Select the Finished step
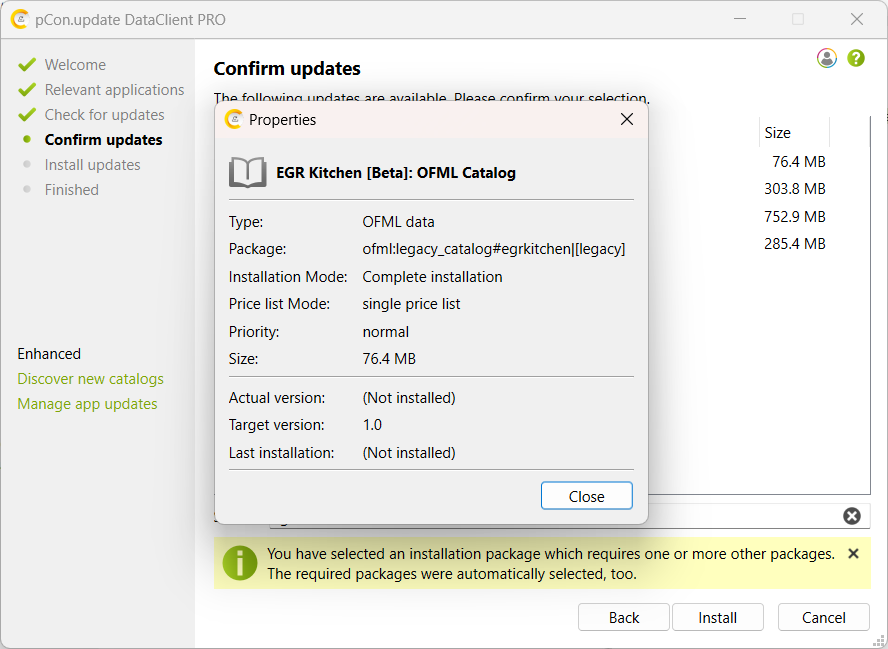The image size is (888, 649). 72,190
